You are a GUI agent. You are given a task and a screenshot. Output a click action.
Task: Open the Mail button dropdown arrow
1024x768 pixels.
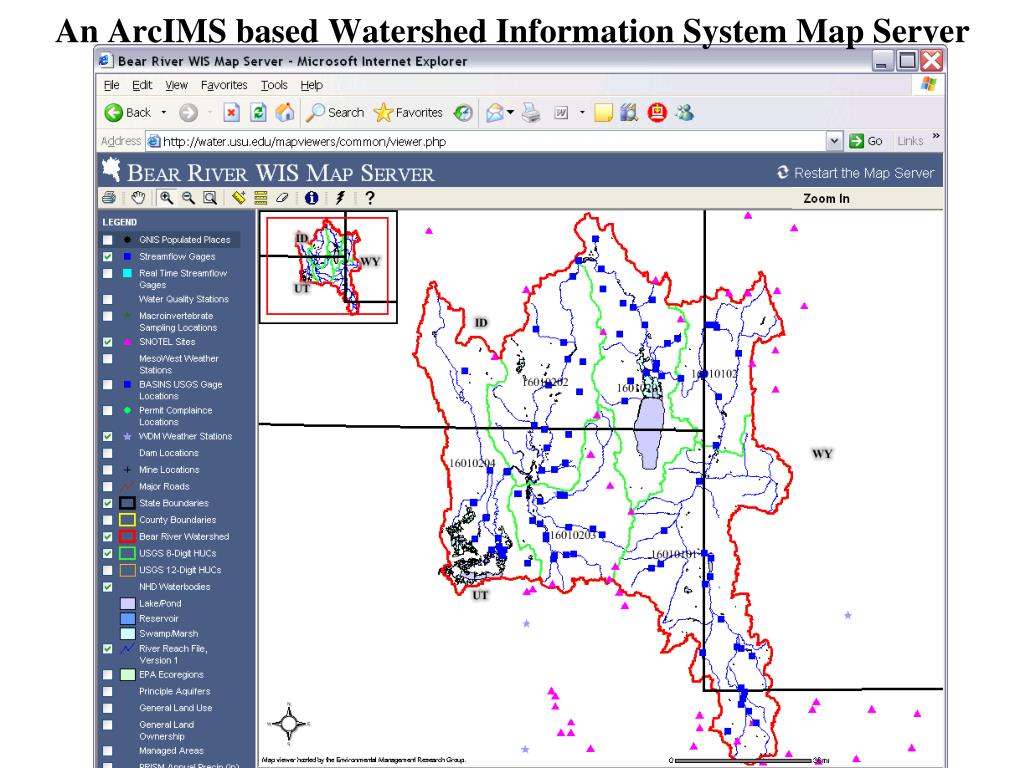pyautogui.click(x=511, y=113)
